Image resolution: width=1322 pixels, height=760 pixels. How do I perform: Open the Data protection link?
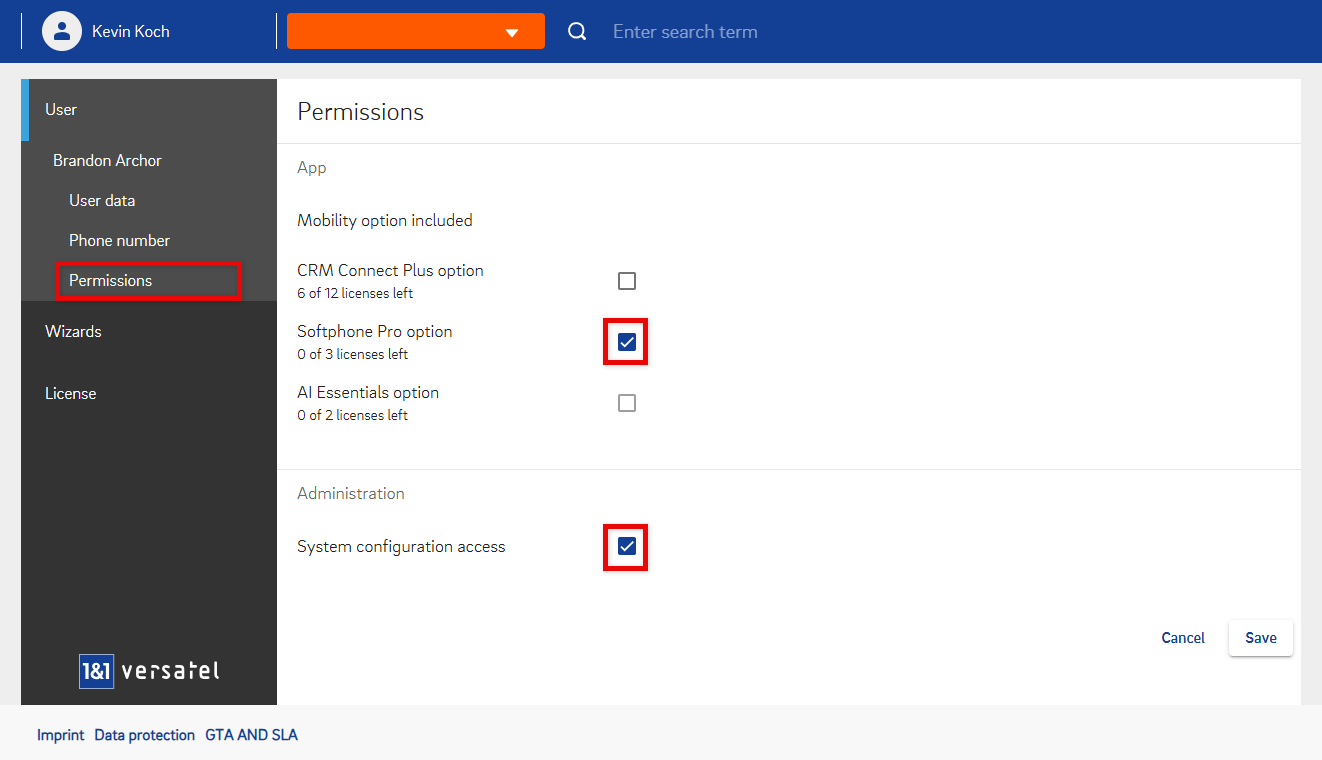(x=144, y=735)
